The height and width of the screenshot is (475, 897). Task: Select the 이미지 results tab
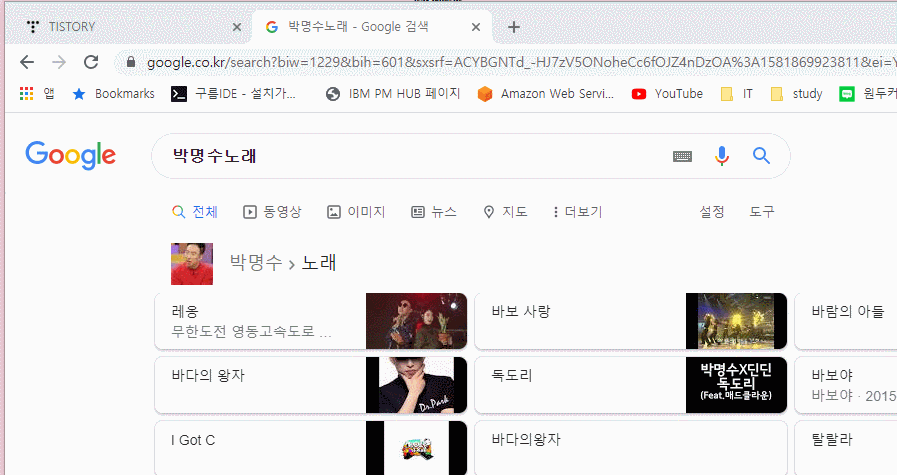pyautogui.click(x=356, y=212)
